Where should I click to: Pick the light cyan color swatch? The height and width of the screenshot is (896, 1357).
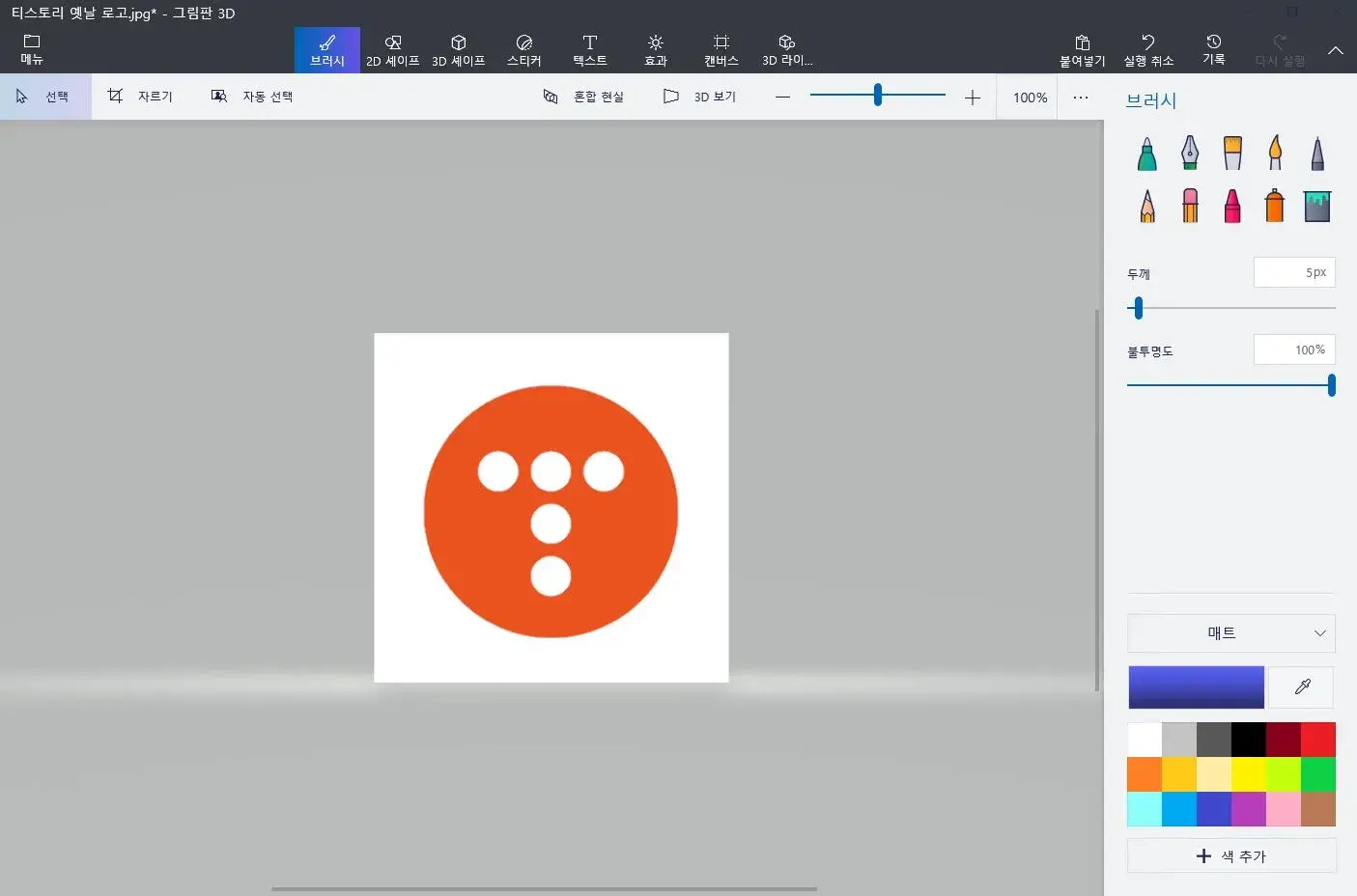(x=1145, y=809)
